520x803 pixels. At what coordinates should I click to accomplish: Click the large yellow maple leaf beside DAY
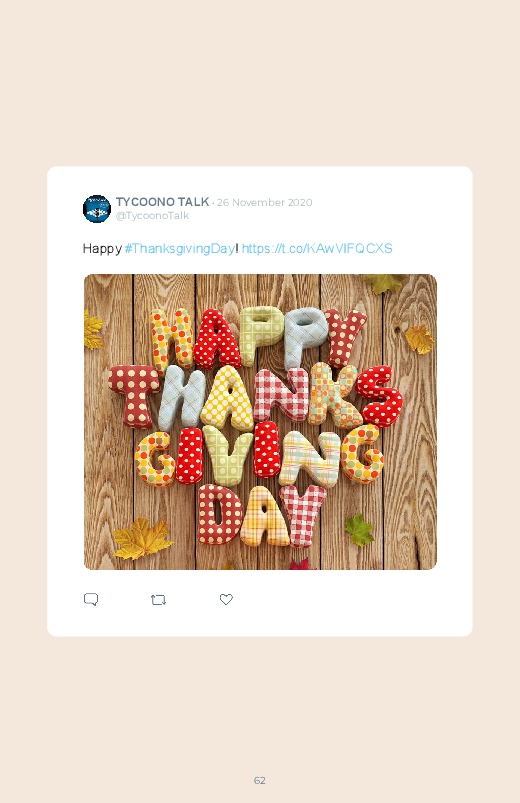[x=142, y=539]
